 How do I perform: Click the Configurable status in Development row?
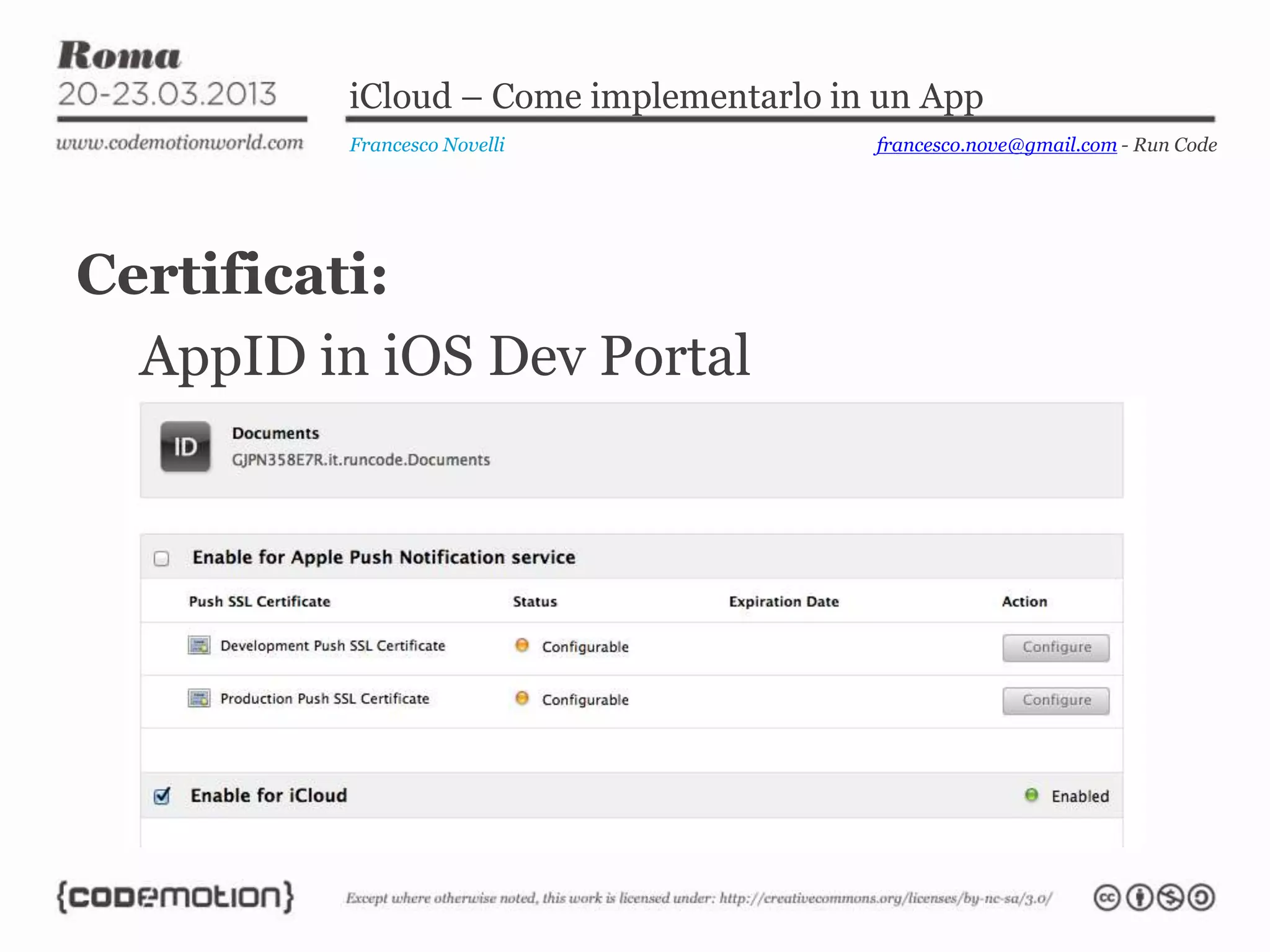coord(585,647)
